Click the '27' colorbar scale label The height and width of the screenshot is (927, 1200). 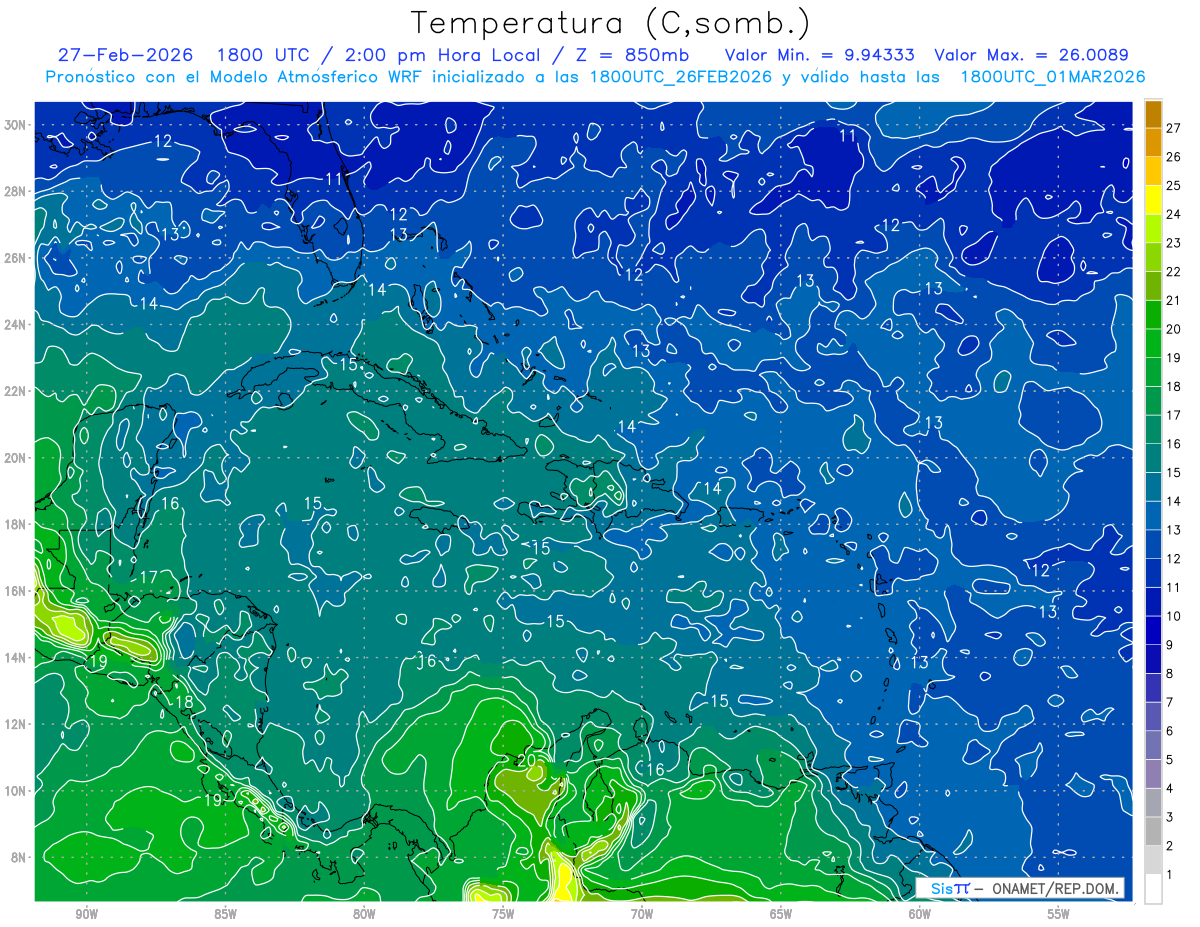pos(1174,126)
